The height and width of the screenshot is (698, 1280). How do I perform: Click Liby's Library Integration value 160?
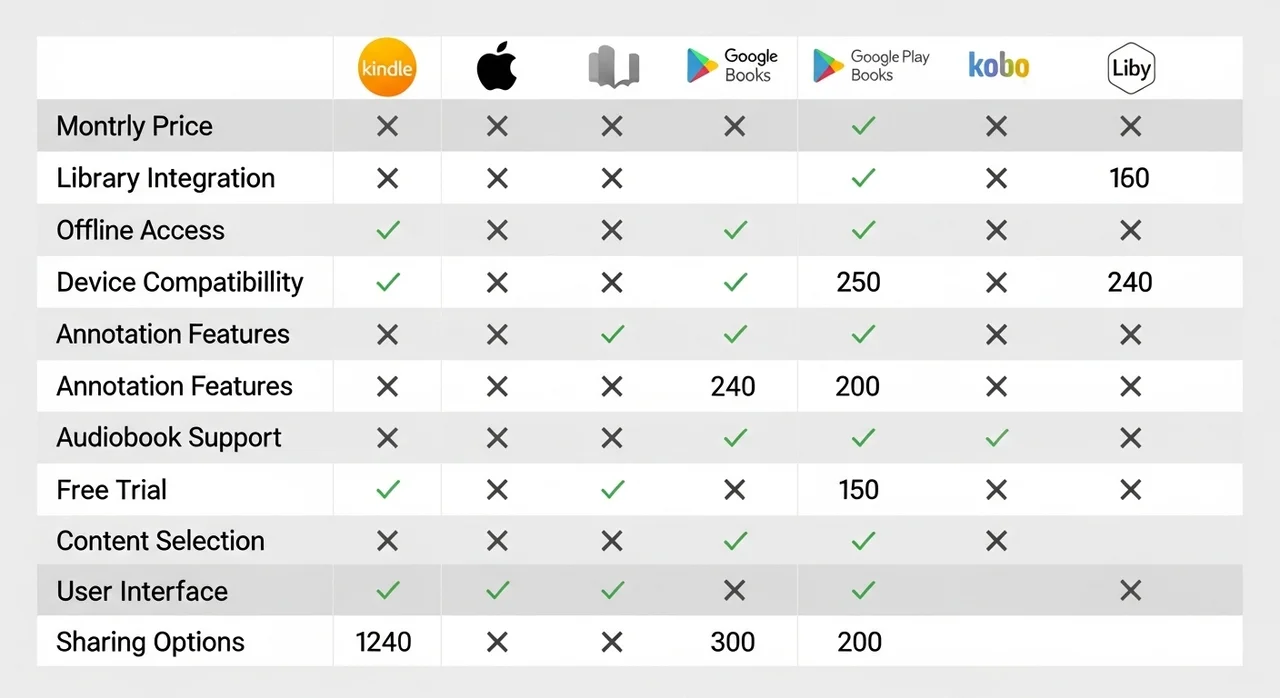coord(1129,178)
